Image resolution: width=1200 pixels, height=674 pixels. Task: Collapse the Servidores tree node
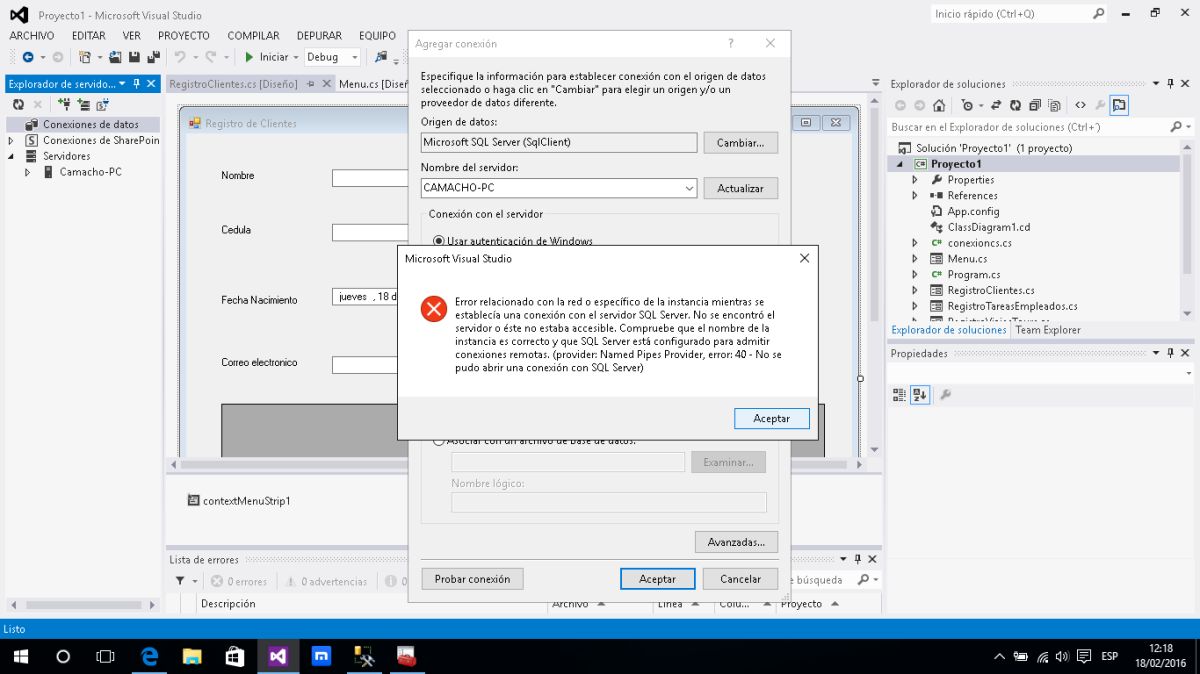11,156
